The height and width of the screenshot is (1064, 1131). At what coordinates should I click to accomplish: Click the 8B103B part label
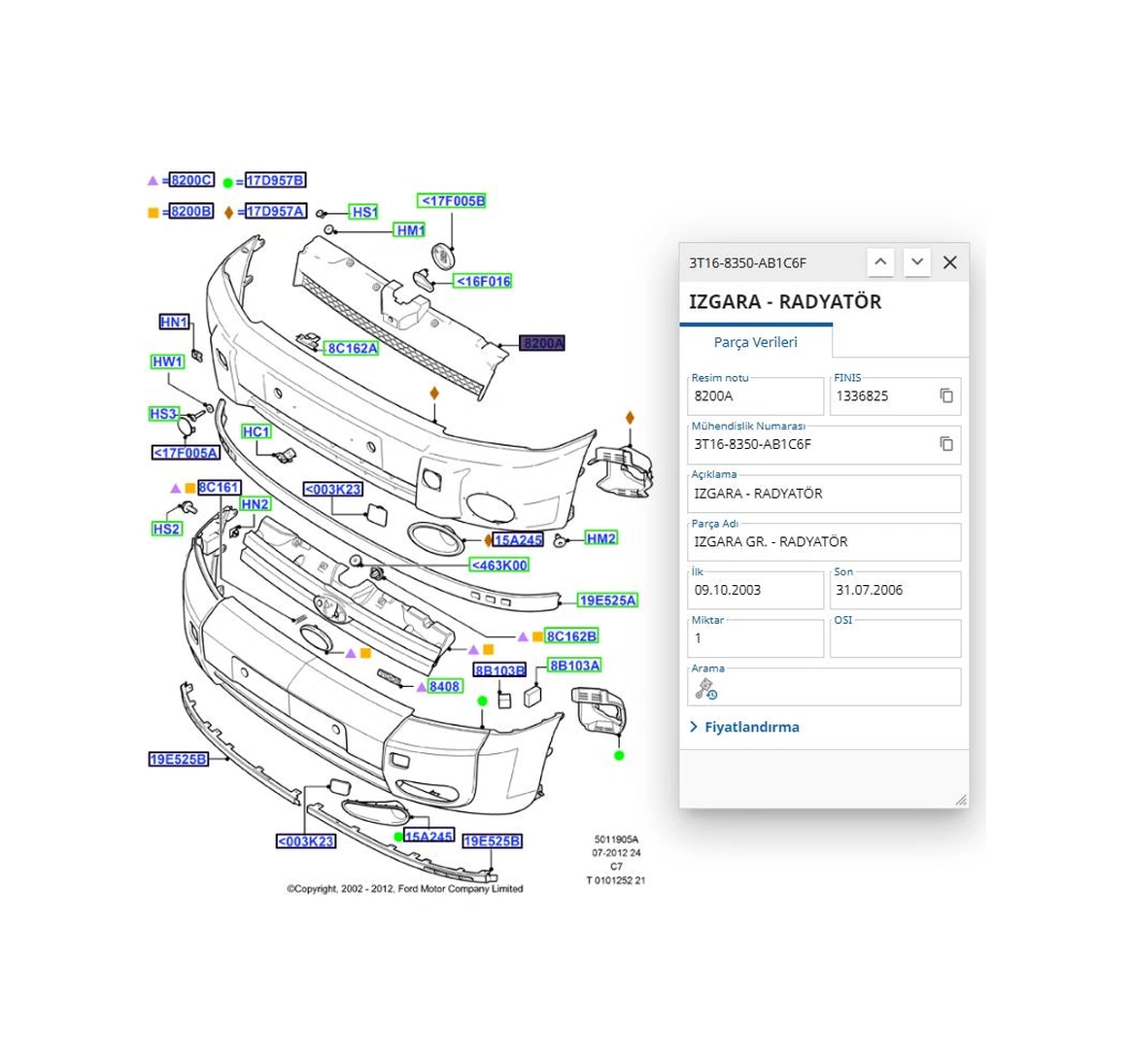coord(499,670)
